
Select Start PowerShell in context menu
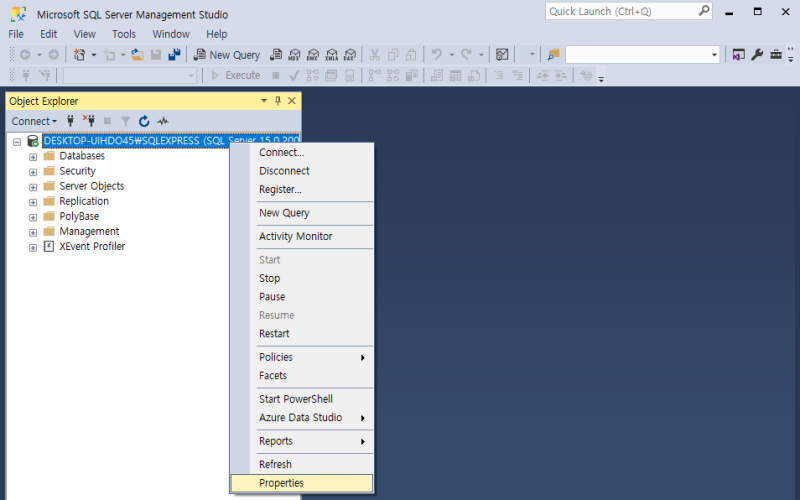302,399
